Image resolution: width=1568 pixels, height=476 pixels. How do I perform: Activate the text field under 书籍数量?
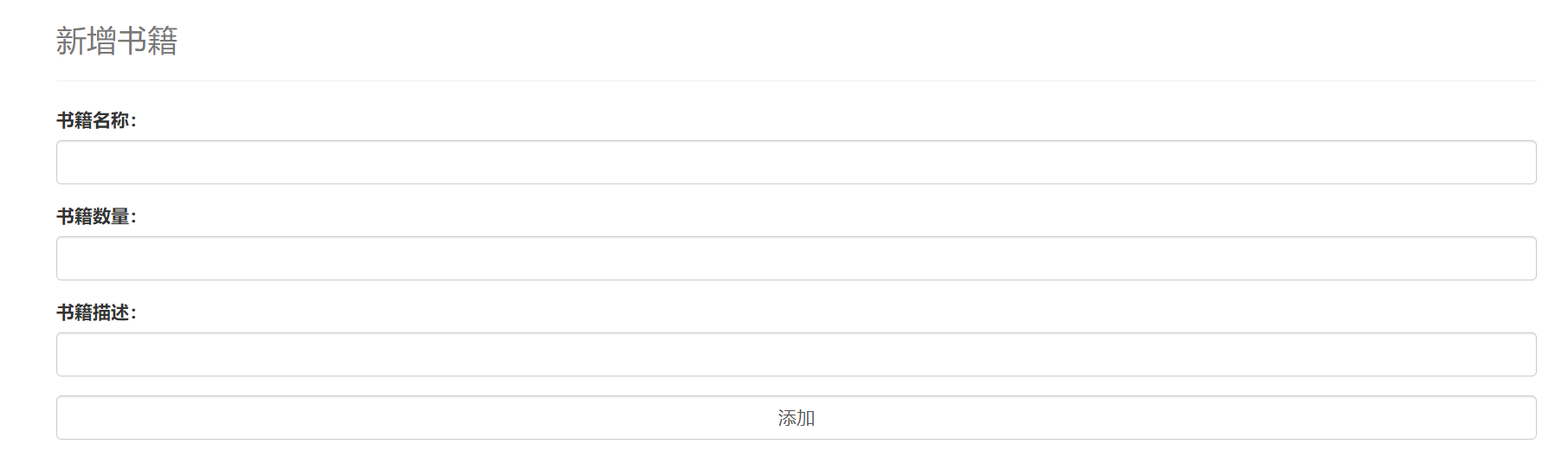796,258
